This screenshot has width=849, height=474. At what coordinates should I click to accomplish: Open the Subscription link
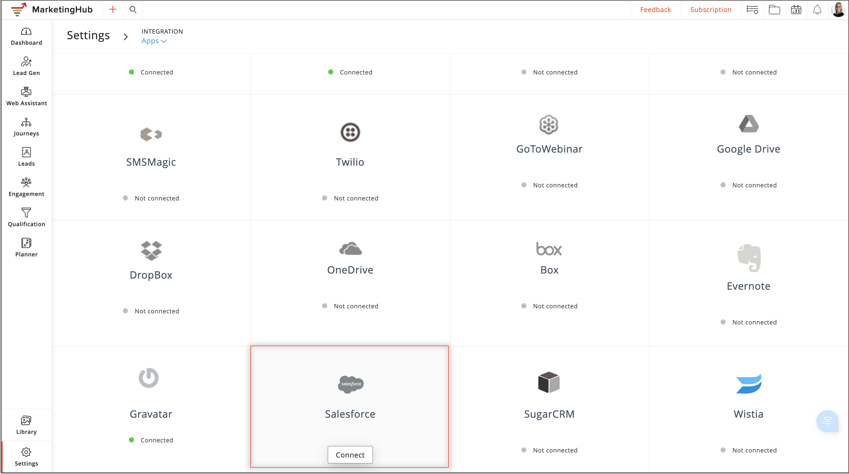coord(710,9)
